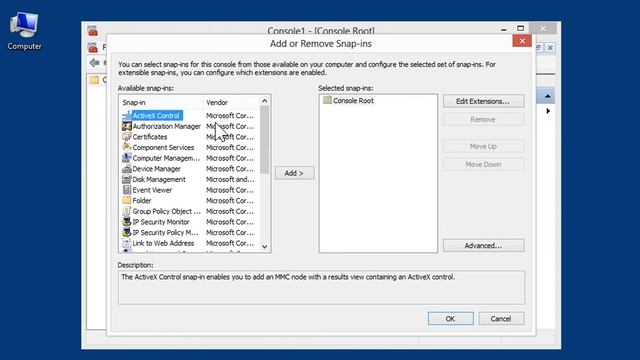Close the Add or Remove Snap-ins dialog
Screen dimensions: 640x360
point(522,40)
